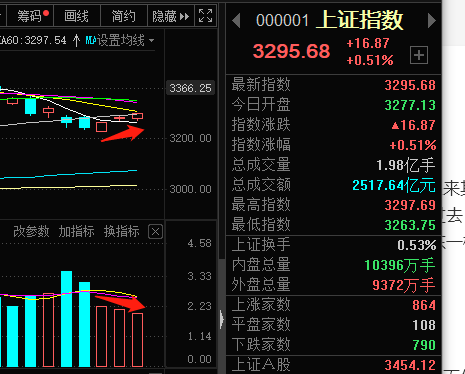
Task: Click the 上证换手 value 0.53%
Action: coord(417,245)
